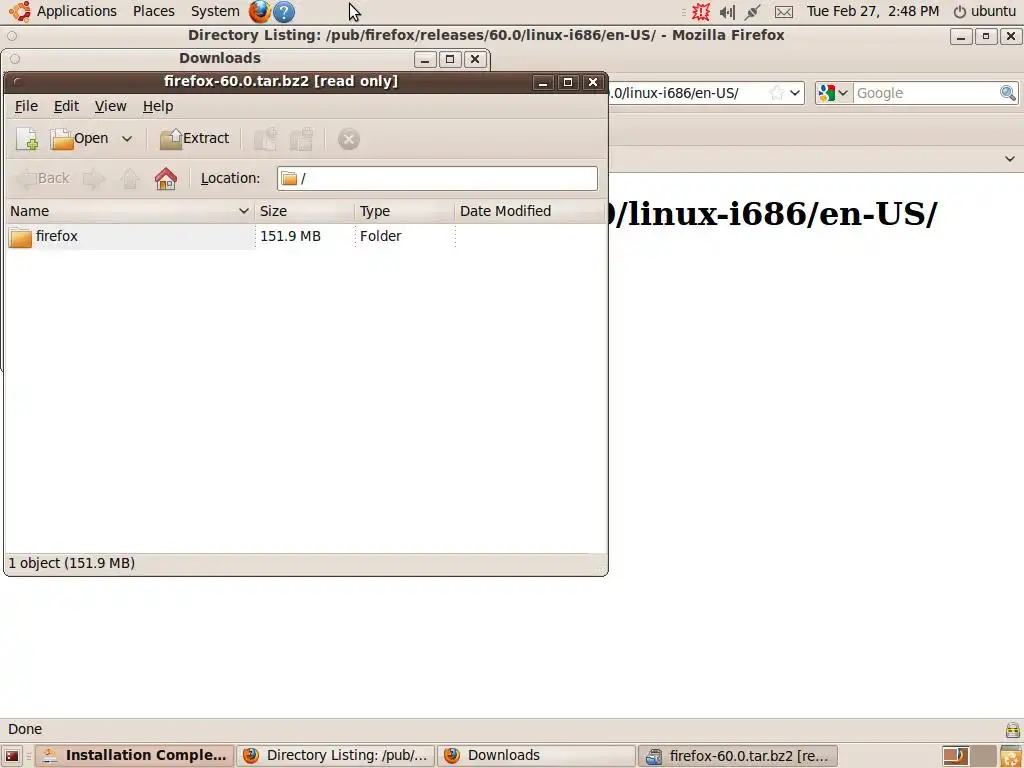Viewport: 1024px width, 768px height.
Task: Open the Places menu
Action: (153, 11)
